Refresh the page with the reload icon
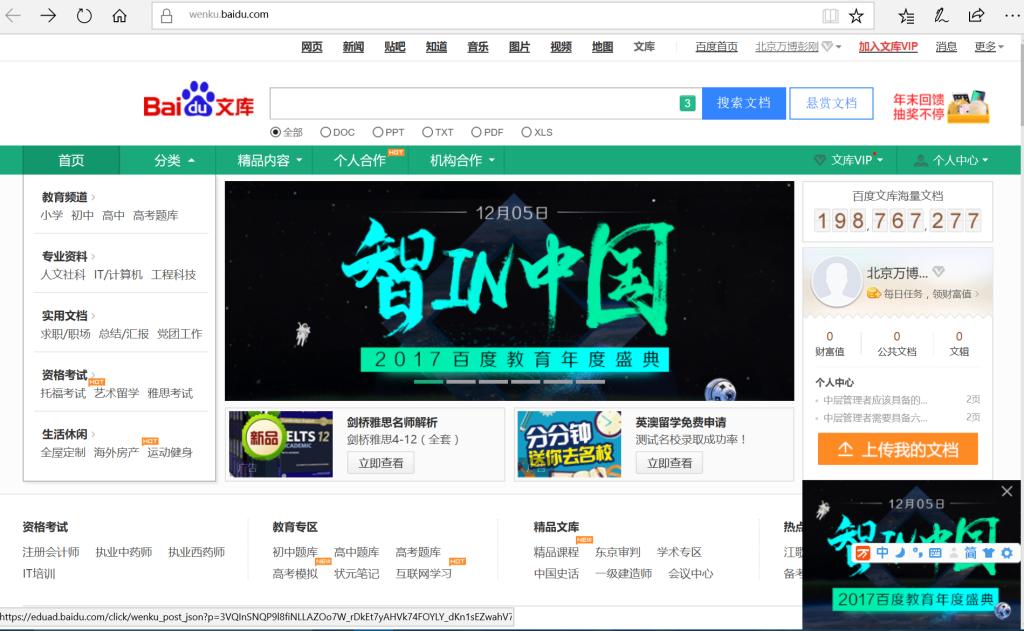This screenshot has height=631, width=1024. 84,15
